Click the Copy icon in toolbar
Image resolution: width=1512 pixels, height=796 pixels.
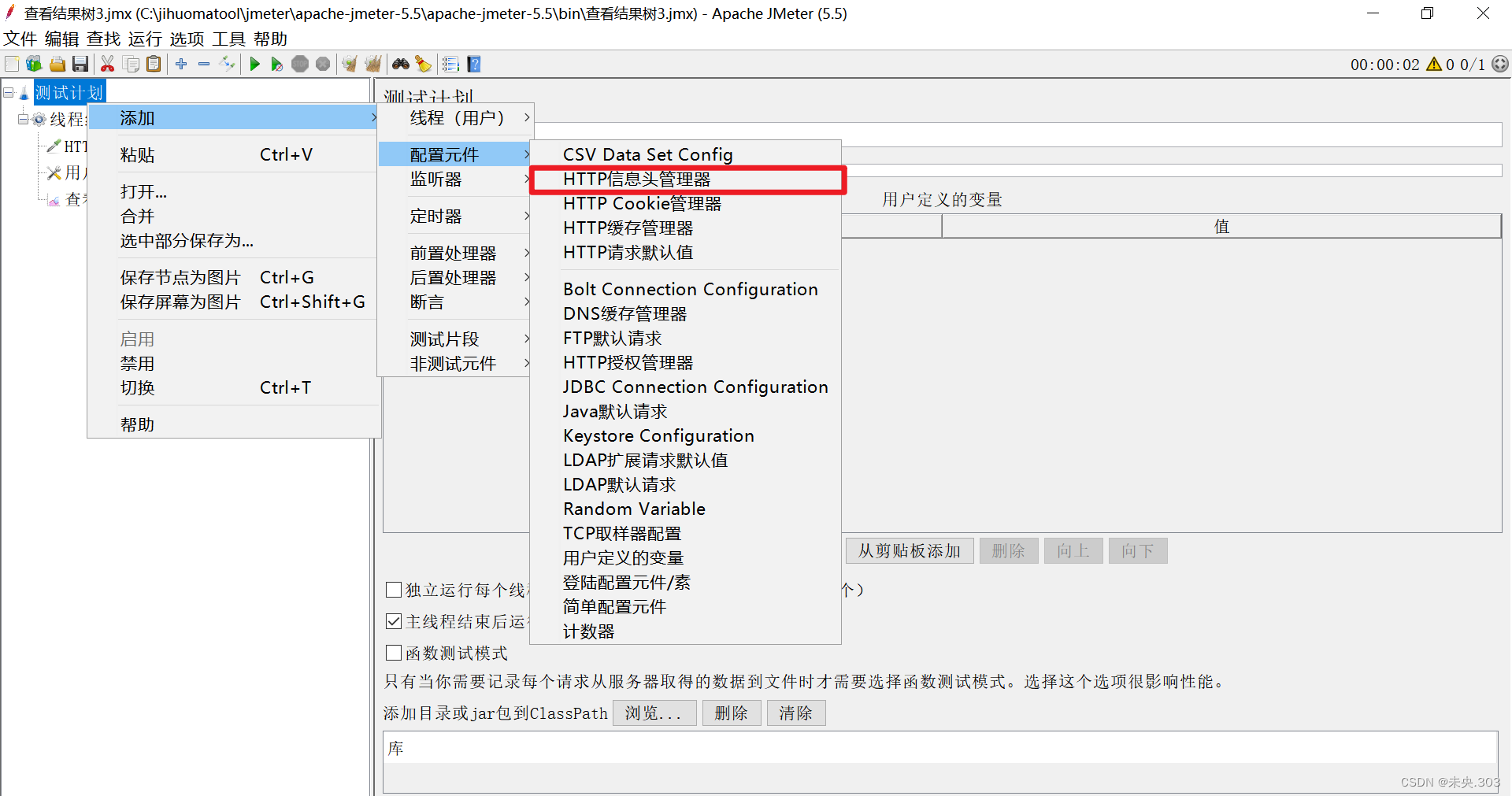click(x=132, y=64)
